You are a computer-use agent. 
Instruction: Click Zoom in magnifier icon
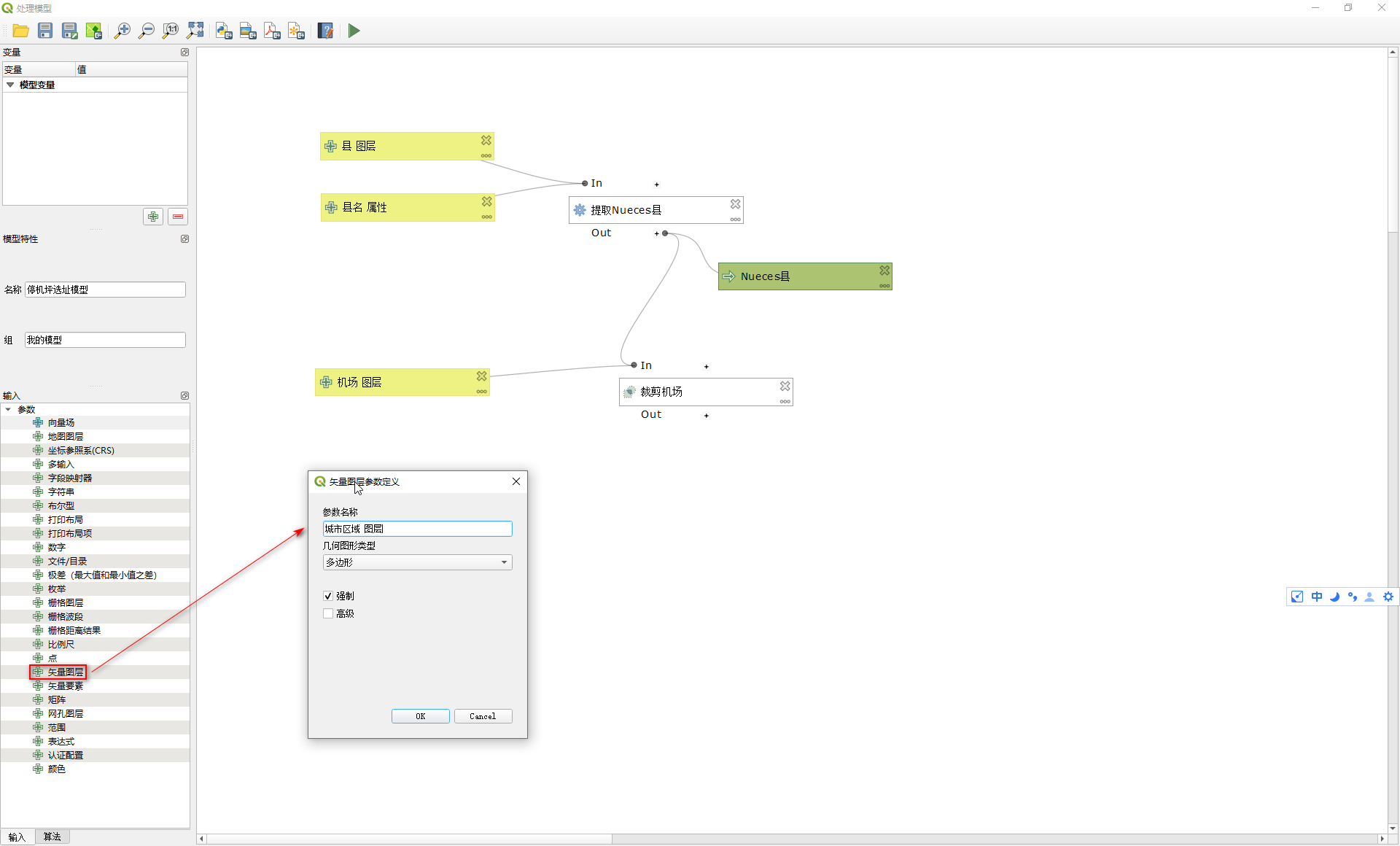tap(122, 31)
